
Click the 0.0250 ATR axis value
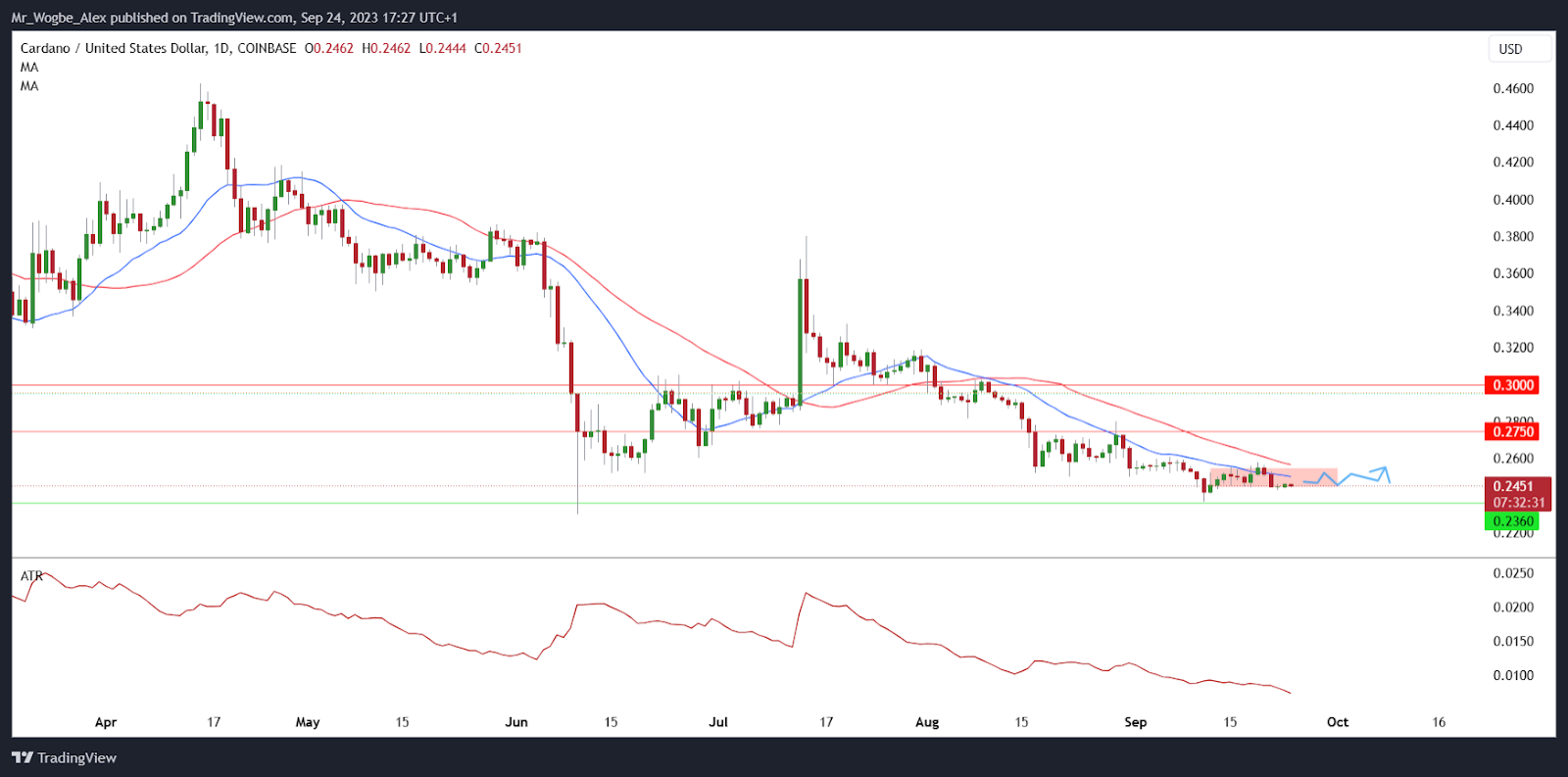click(x=1512, y=573)
